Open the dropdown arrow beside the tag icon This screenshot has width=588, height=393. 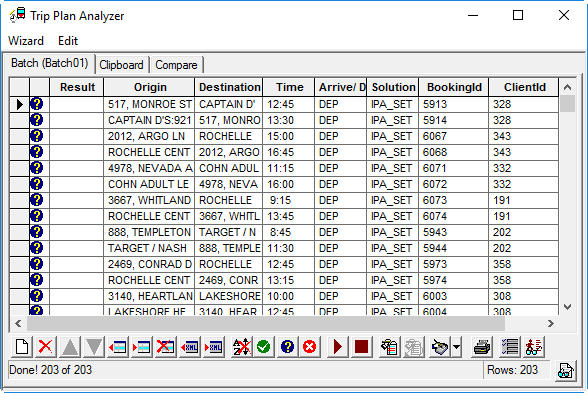coord(456,347)
